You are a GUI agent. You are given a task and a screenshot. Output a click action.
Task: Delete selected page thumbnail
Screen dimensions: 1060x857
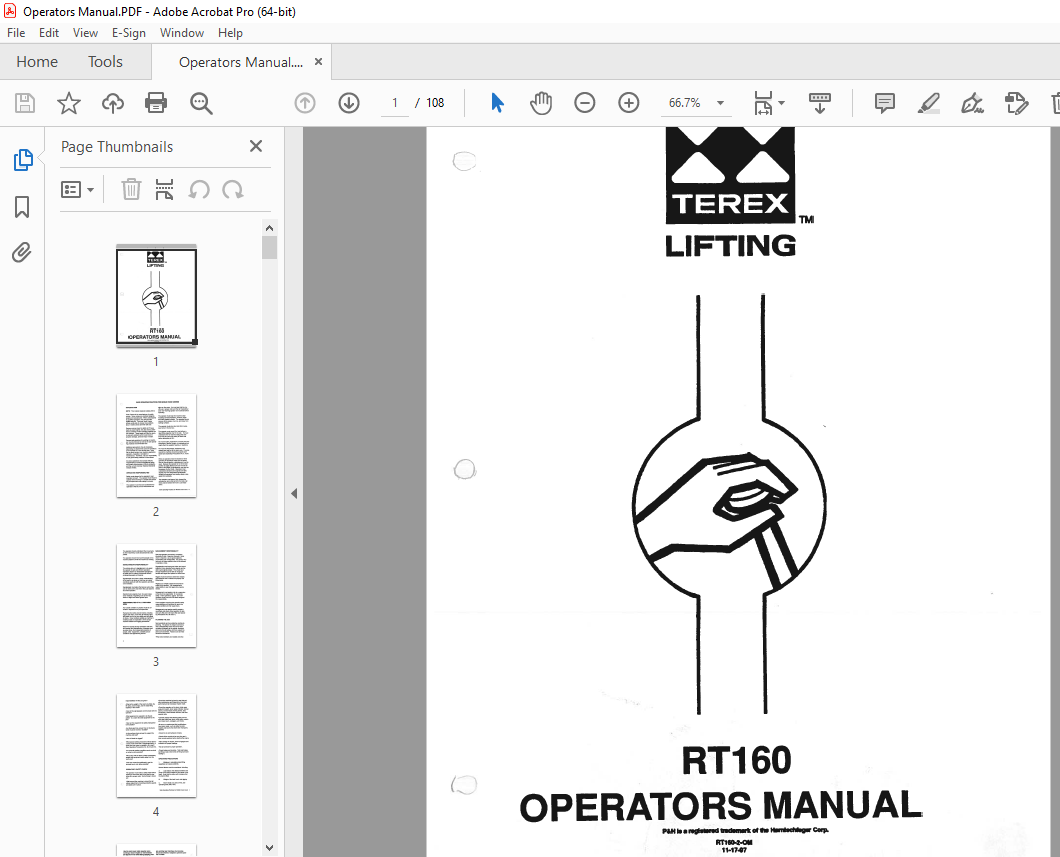tap(131, 190)
